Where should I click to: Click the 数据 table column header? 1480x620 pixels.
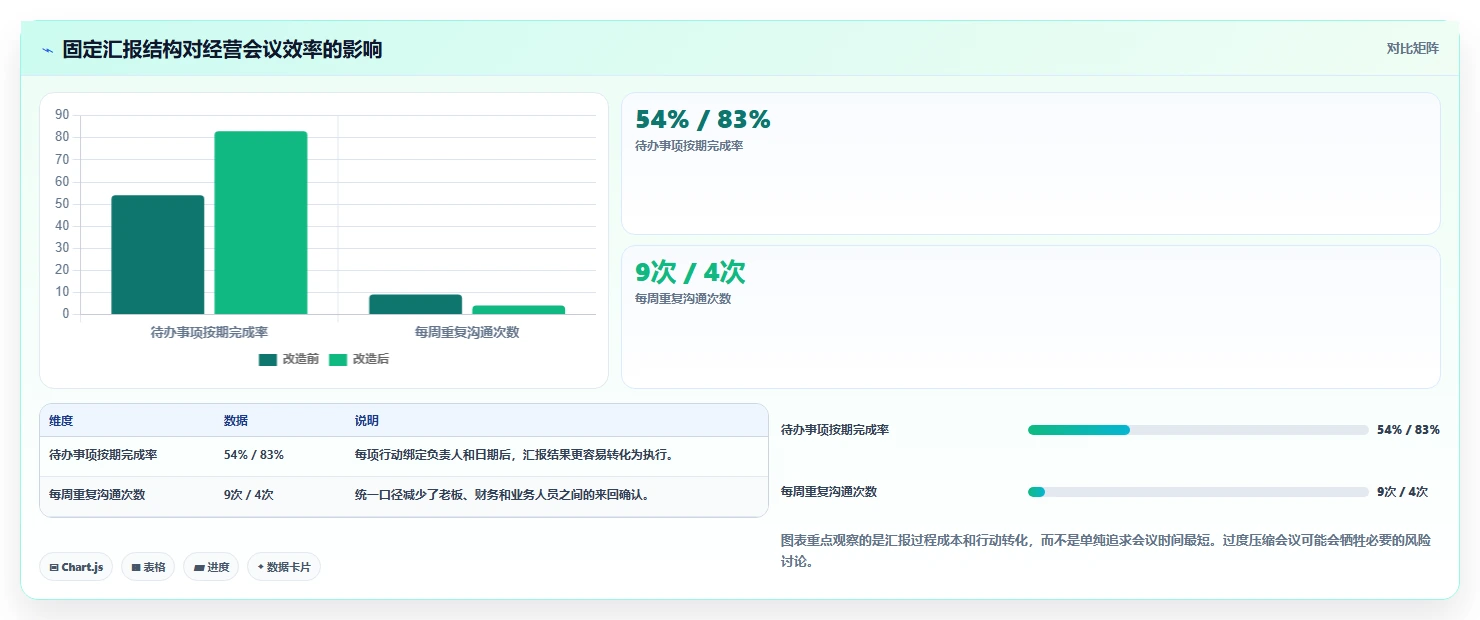pos(236,421)
